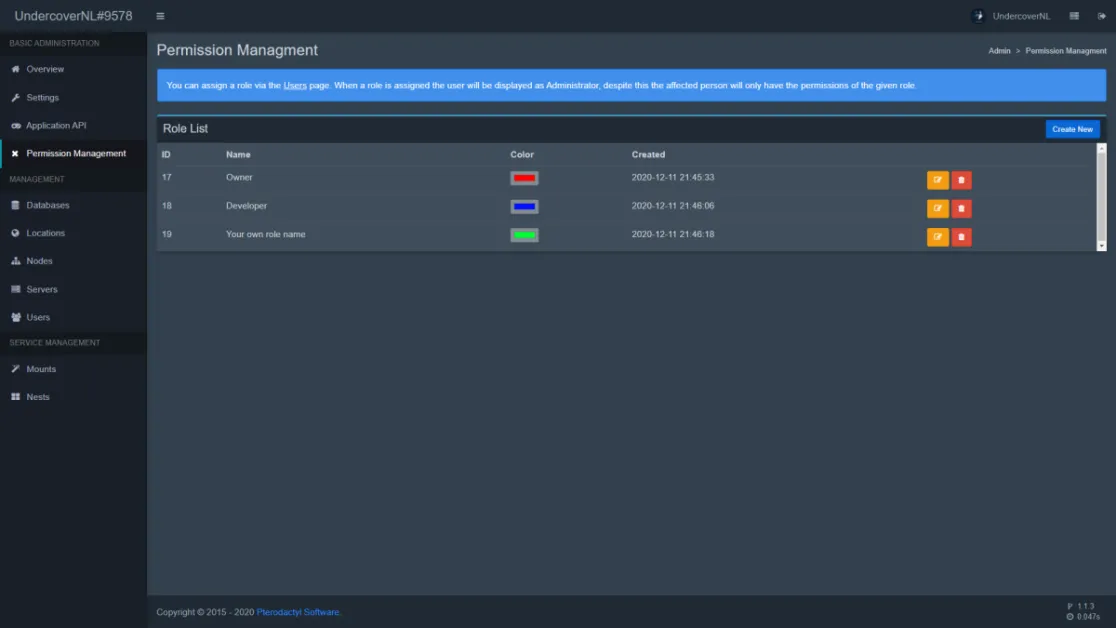The image size is (1116, 628).
Task: Click the logout icon top right
Action: (1101, 15)
